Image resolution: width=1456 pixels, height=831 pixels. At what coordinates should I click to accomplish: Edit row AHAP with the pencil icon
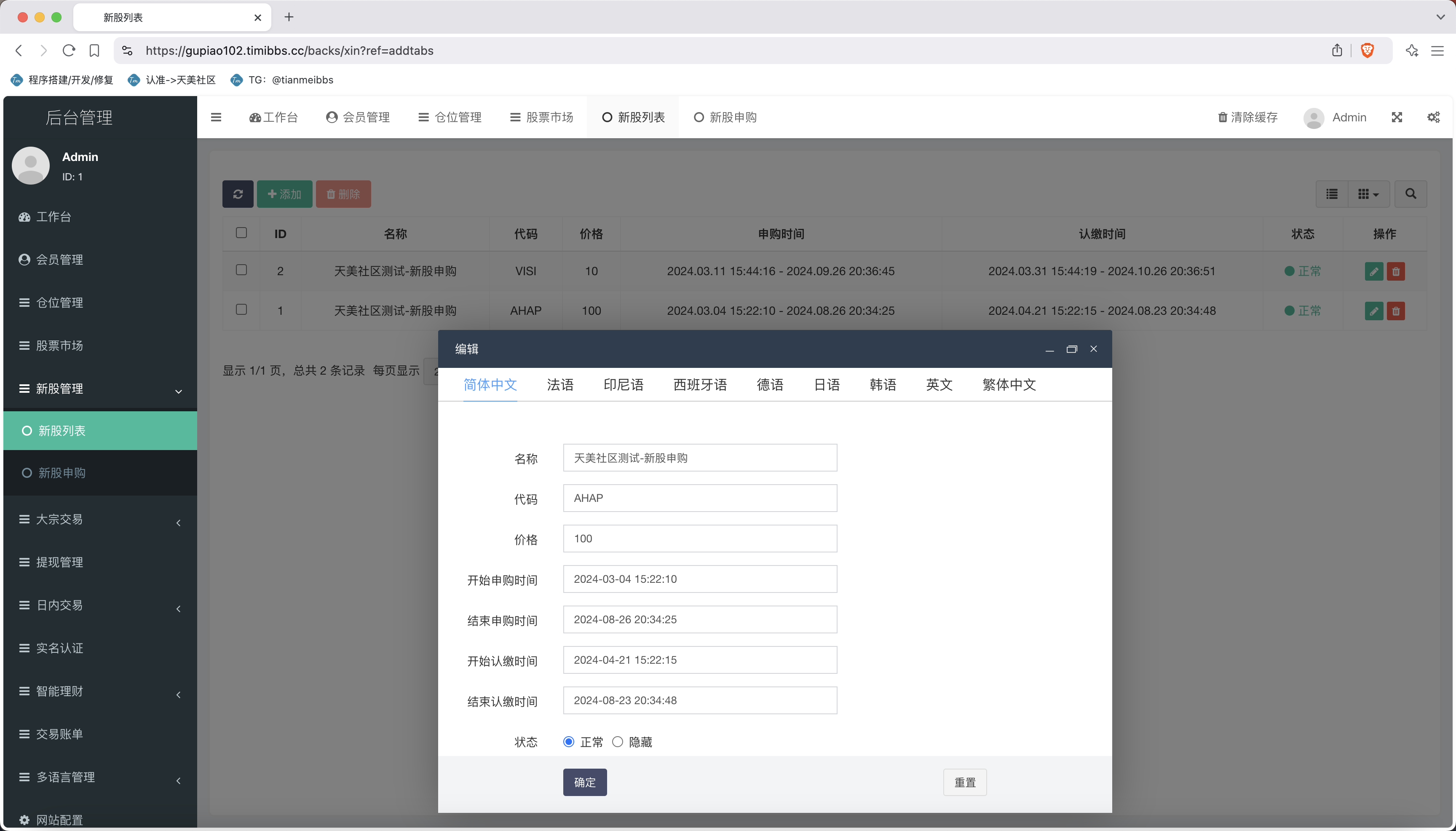[x=1374, y=311]
